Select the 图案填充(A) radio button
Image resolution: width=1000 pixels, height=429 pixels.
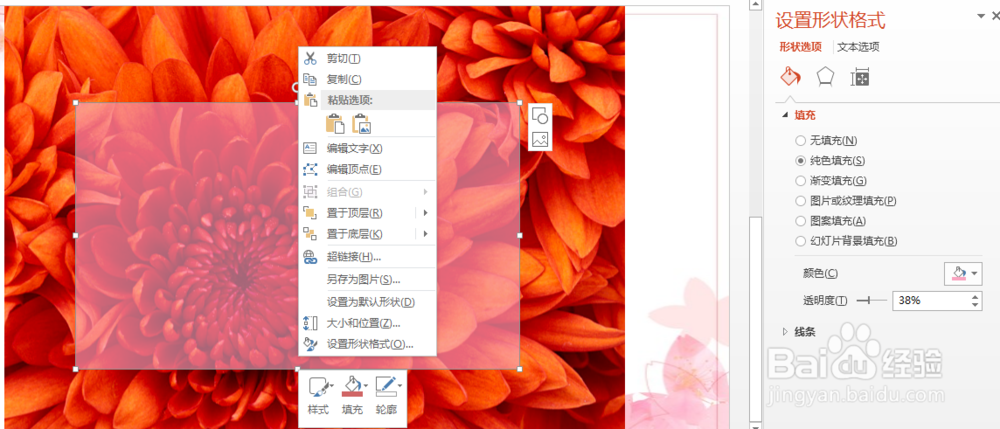coord(800,221)
